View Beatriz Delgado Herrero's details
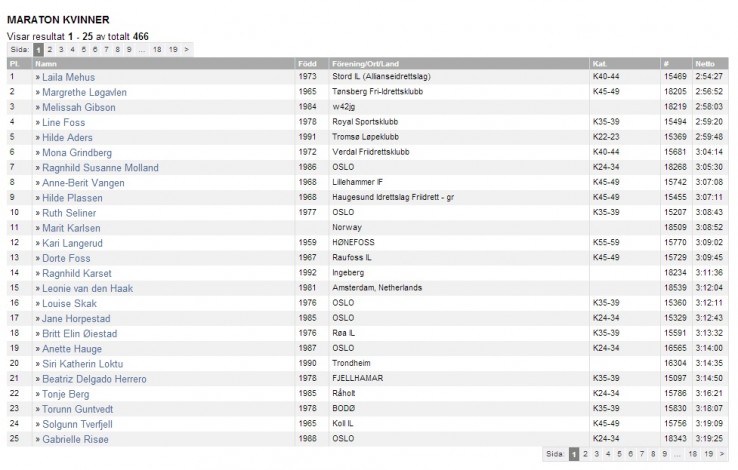Image resolution: width=738 pixels, height=470 pixels. 98,379
